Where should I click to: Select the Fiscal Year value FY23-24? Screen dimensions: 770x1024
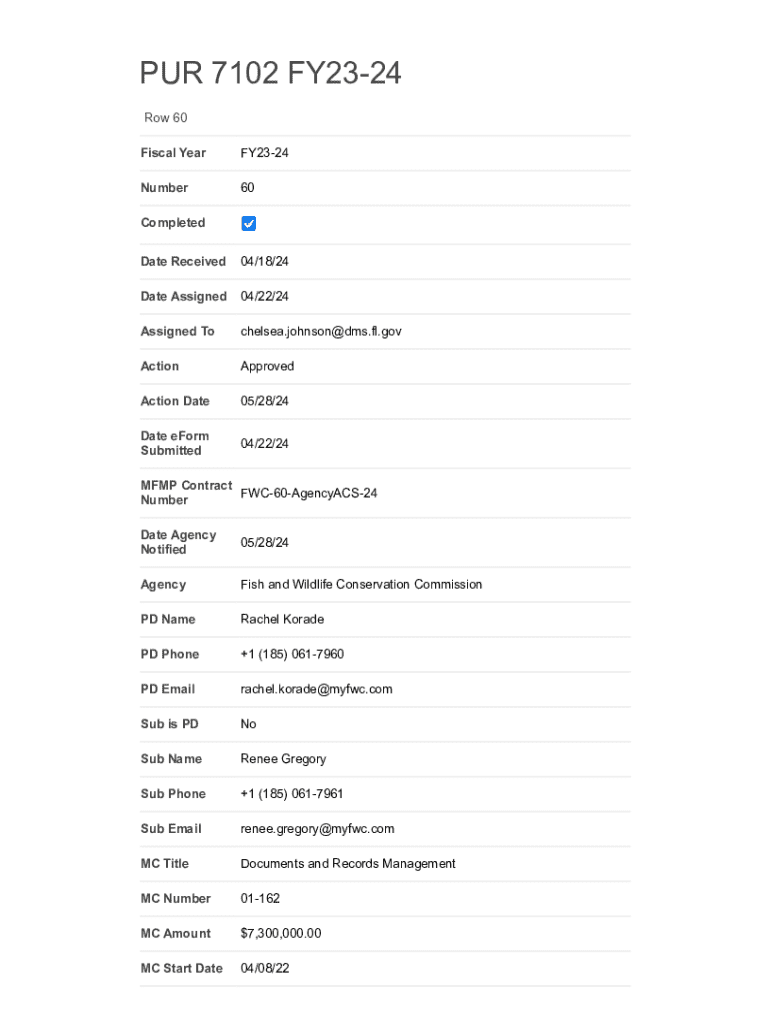[264, 153]
